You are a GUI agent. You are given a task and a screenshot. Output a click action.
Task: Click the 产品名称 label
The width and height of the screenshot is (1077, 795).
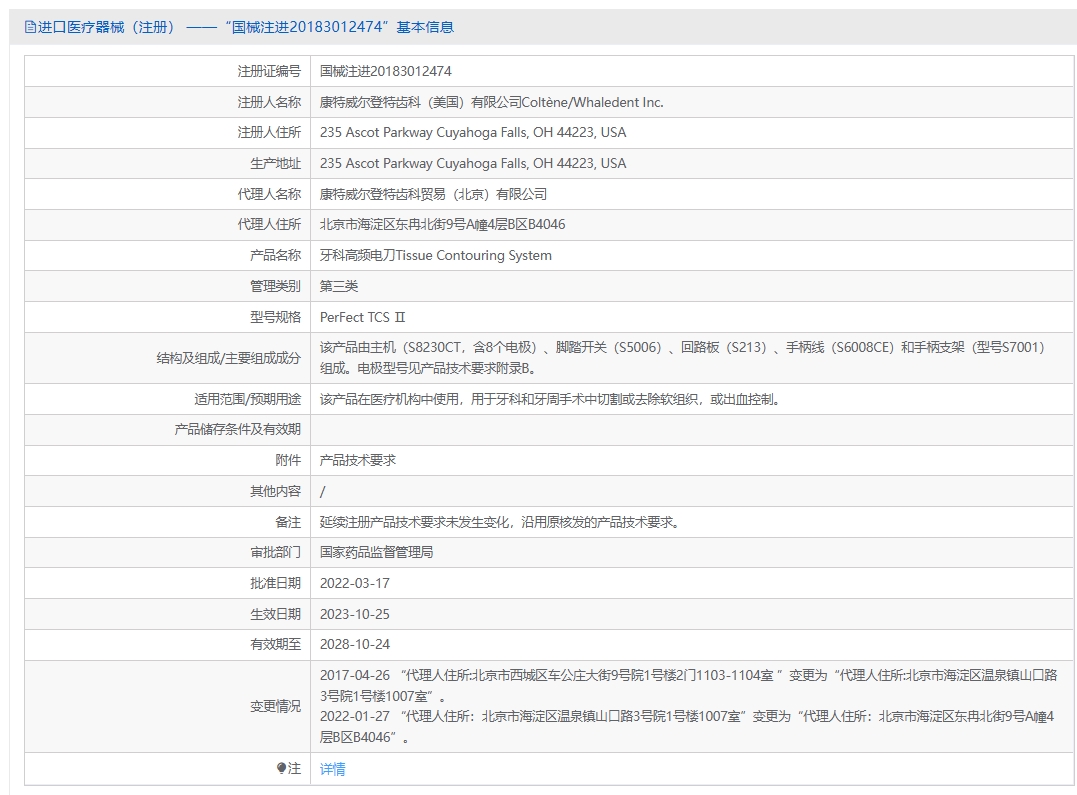tap(275, 256)
